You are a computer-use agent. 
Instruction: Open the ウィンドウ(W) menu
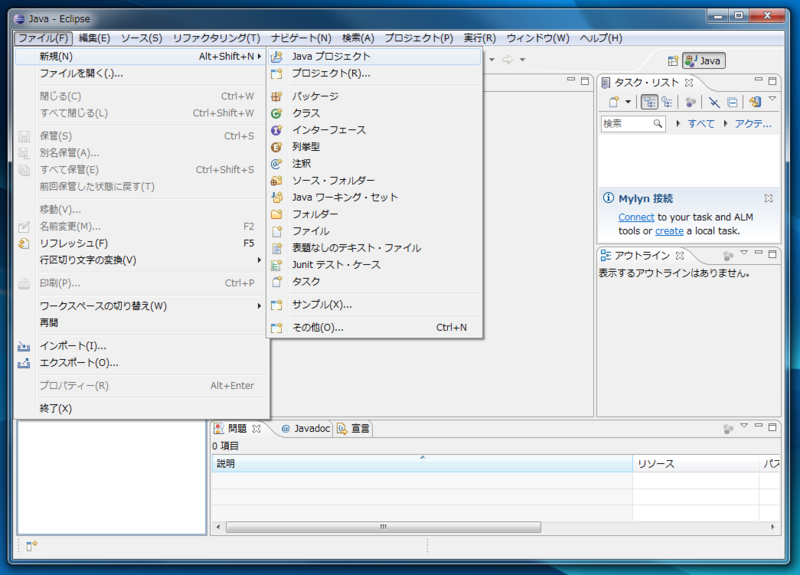(538, 38)
